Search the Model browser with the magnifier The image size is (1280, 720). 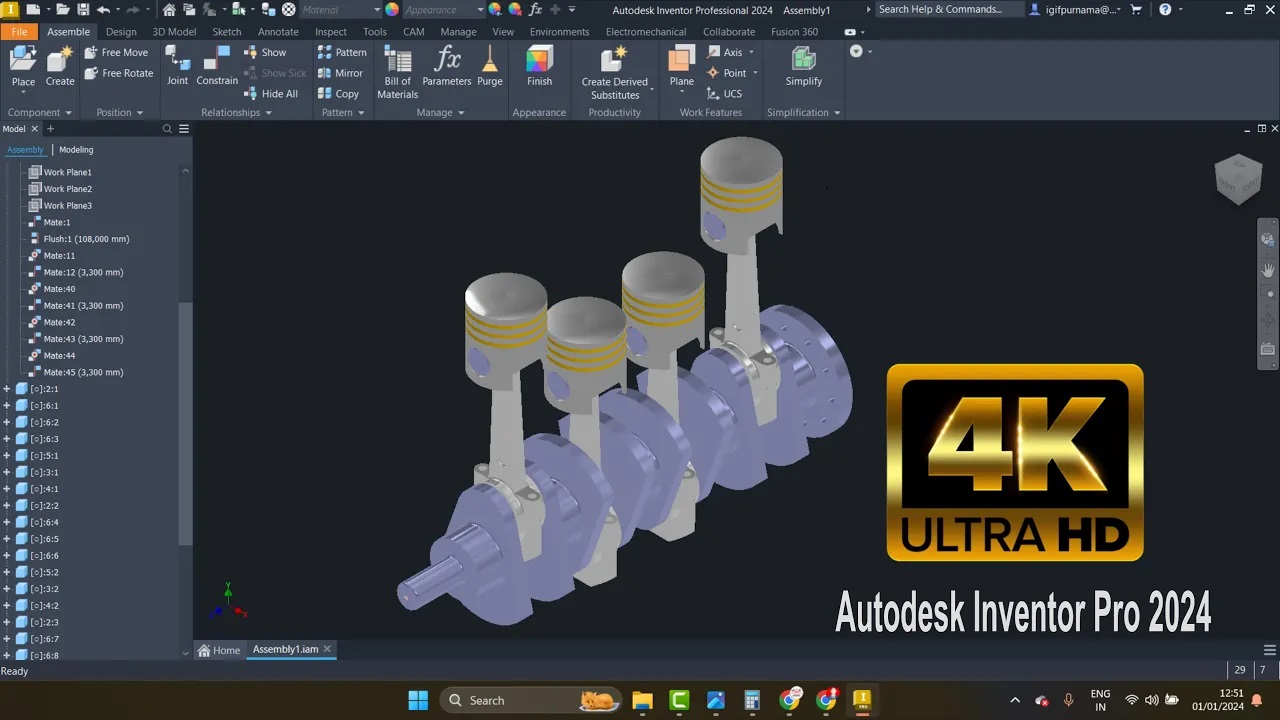(168, 129)
